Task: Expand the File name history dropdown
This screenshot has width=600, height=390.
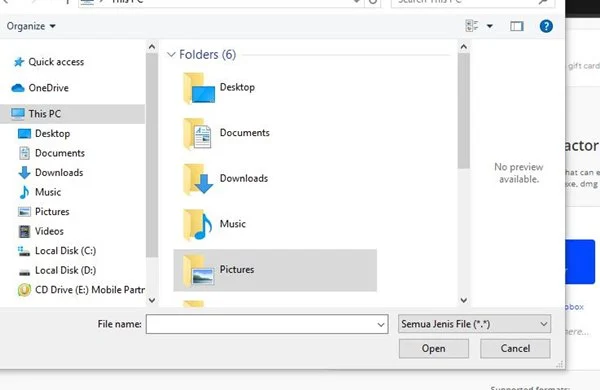Action: pyautogui.click(x=381, y=325)
